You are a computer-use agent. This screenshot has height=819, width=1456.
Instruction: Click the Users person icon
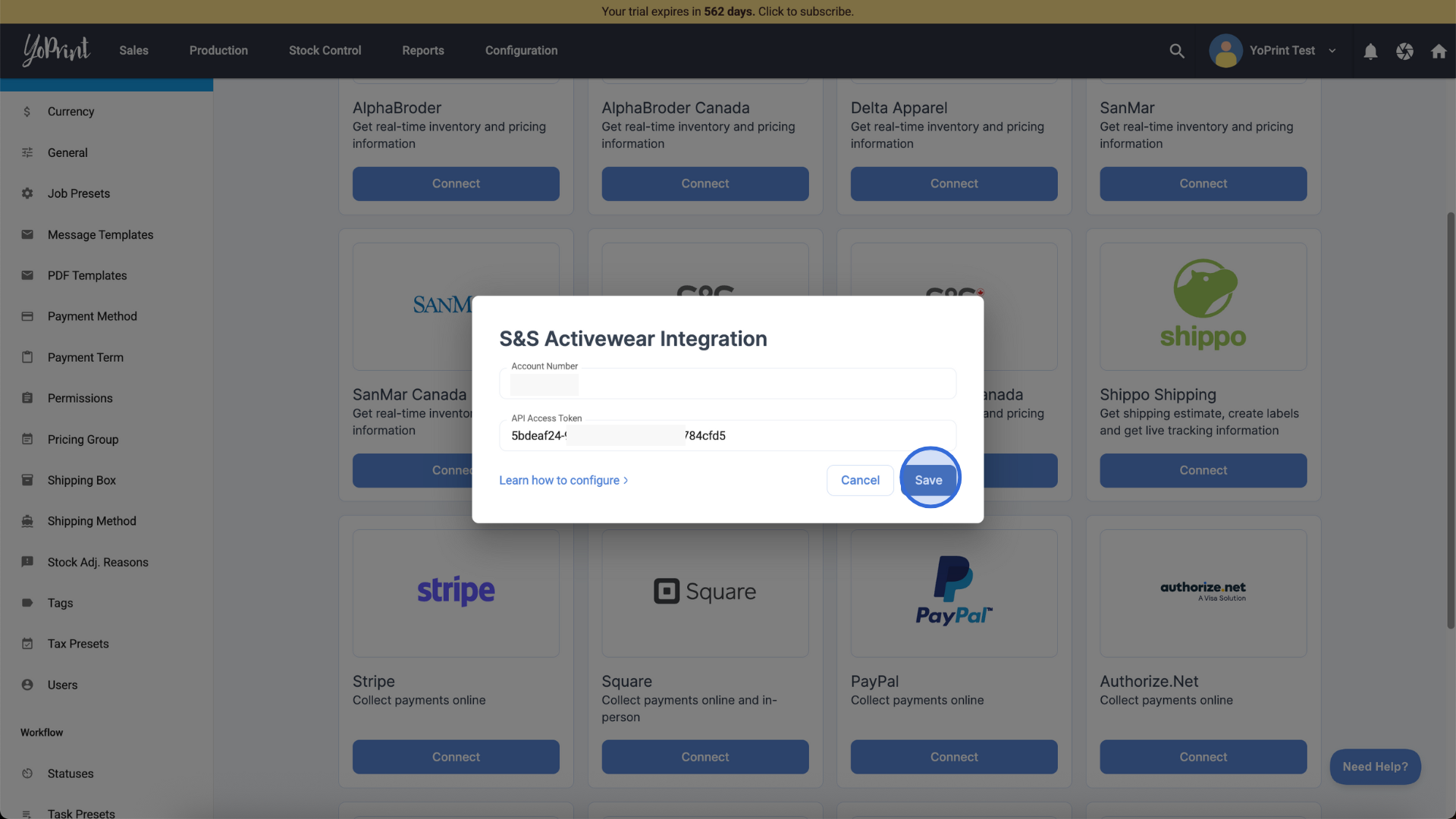tap(27, 685)
